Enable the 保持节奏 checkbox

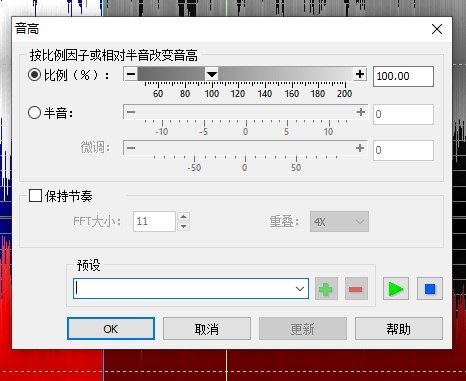click(x=35, y=196)
